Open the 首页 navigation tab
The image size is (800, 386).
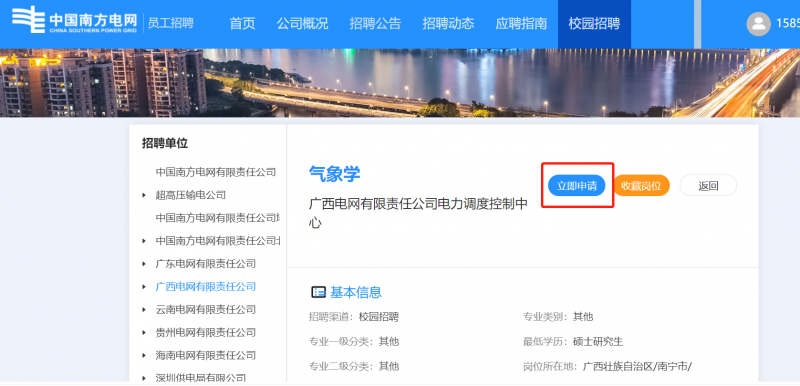coord(242,23)
